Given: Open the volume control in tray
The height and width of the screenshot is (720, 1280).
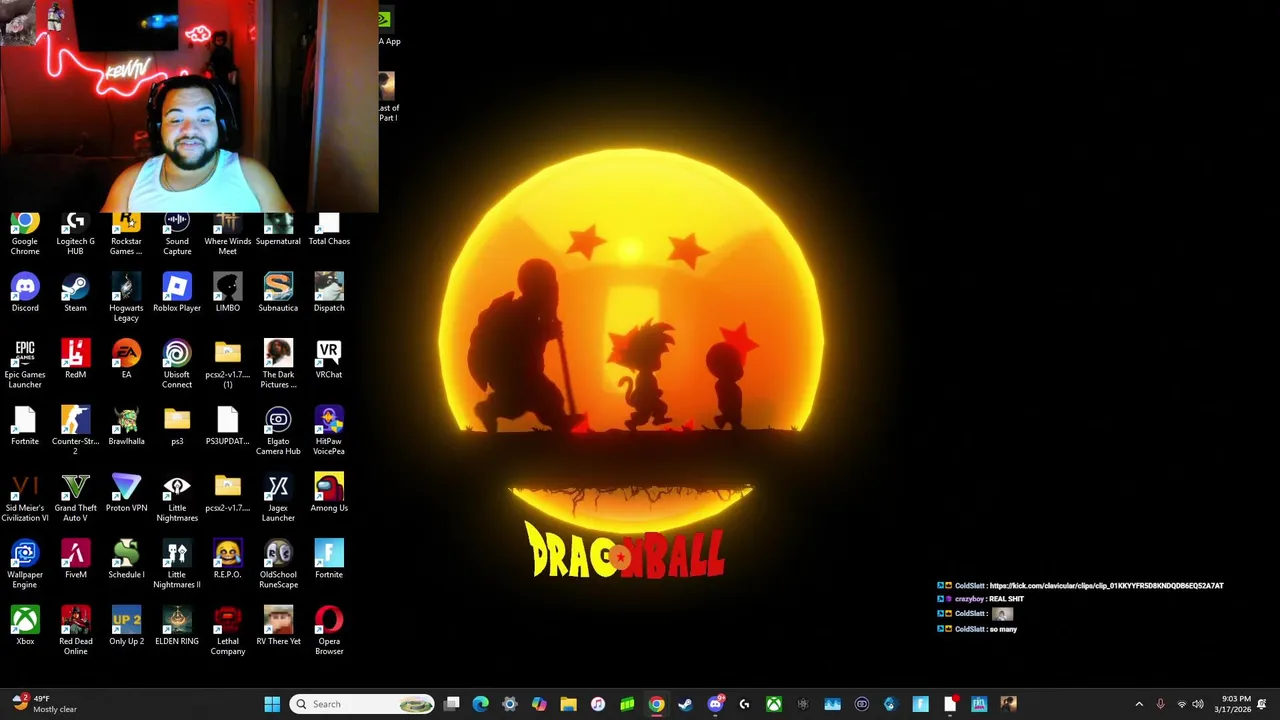Looking at the screenshot, I should point(1198,704).
